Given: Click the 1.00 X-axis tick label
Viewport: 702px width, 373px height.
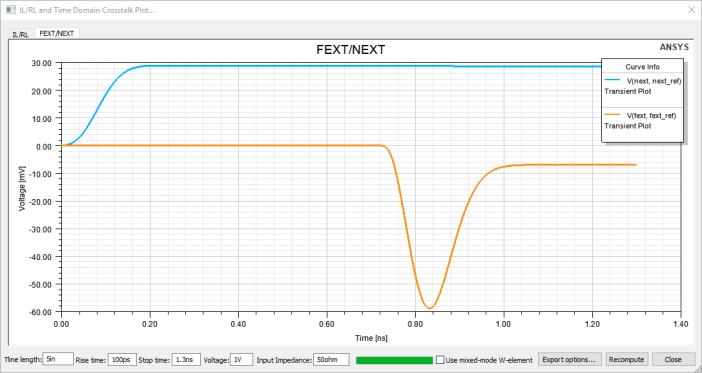Looking at the screenshot, I should pos(504,323).
